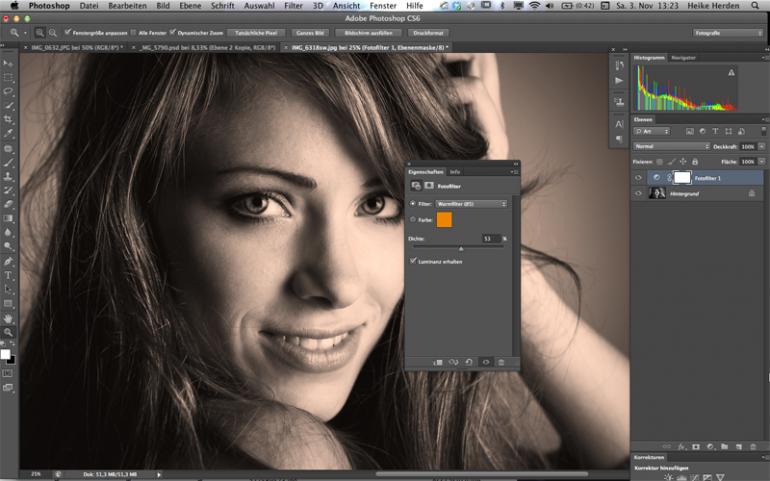Toggle Fenstergröße anpassen checkbox
This screenshot has height=481, width=770.
tap(68, 32)
